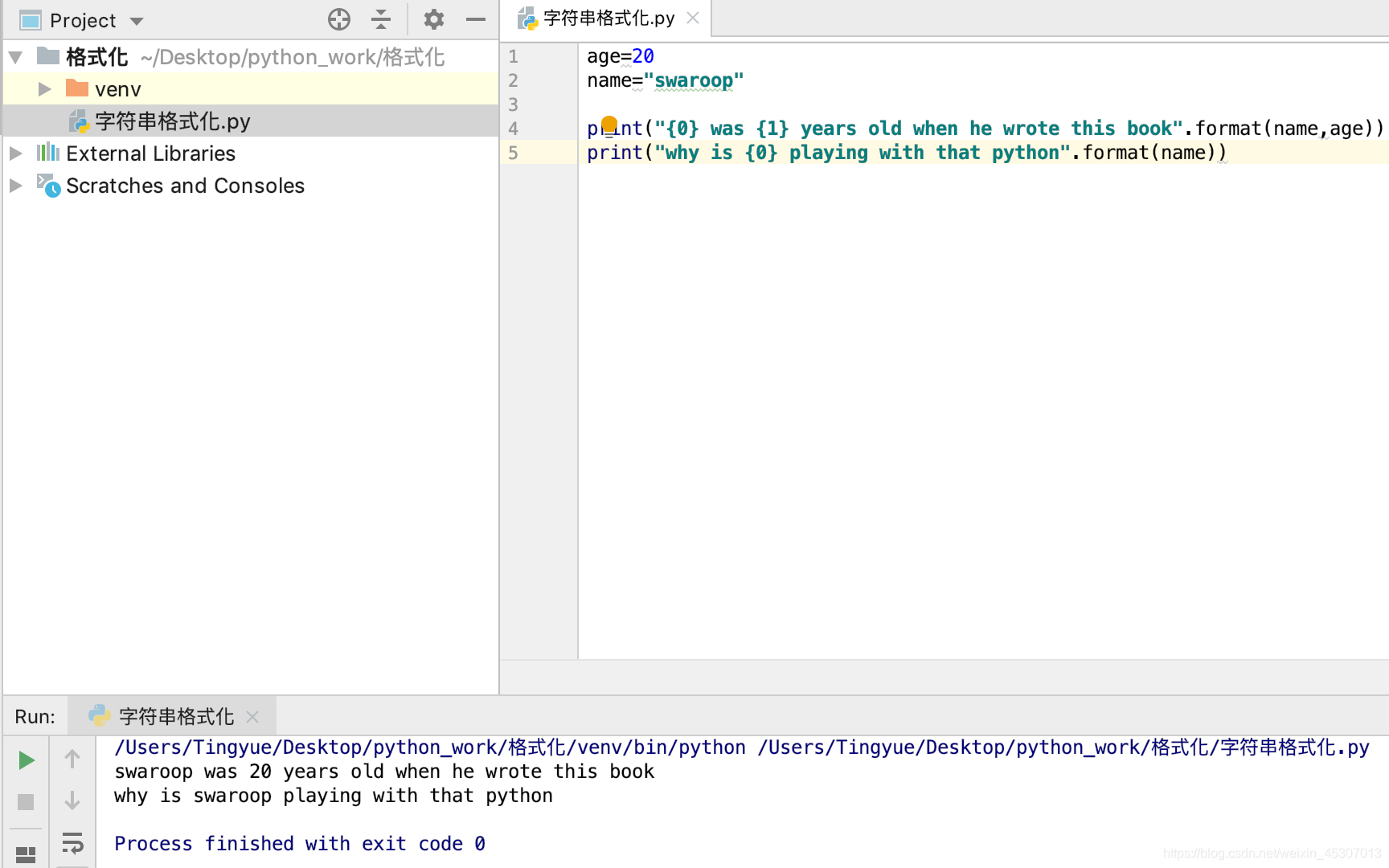Image resolution: width=1389 pixels, height=868 pixels.
Task: Click line number 5 in gutter
Action: click(x=513, y=153)
